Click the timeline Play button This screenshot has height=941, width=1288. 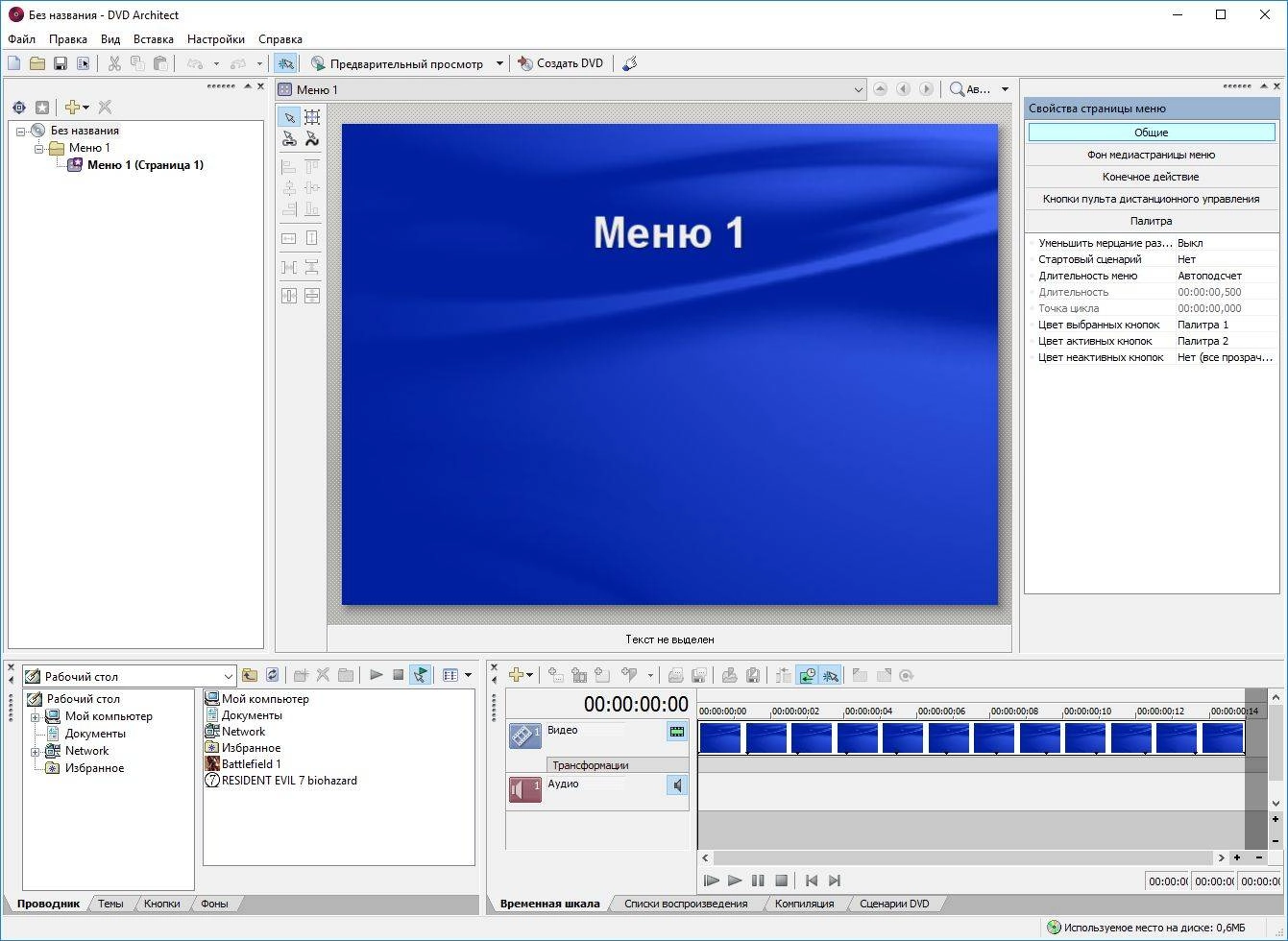pos(735,881)
